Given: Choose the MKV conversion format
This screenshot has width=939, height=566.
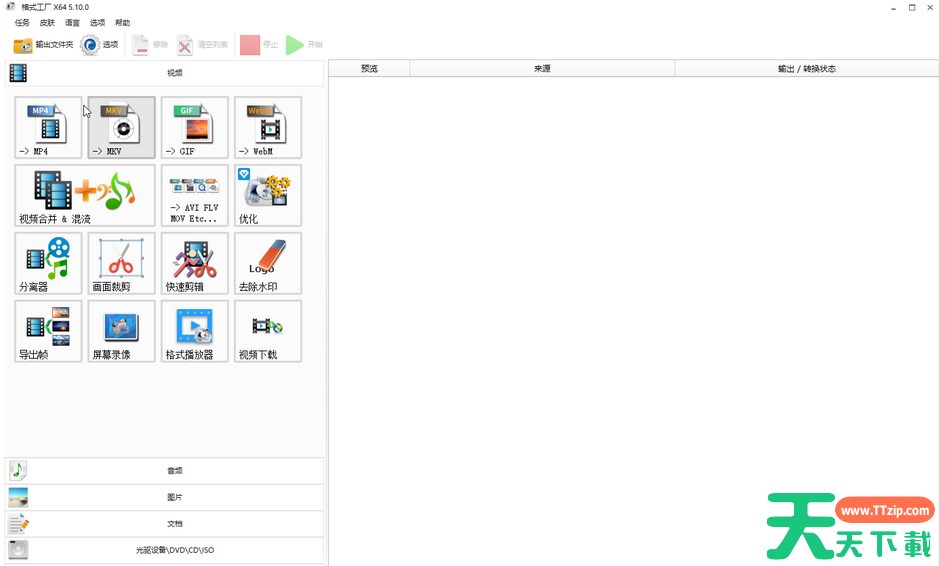Looking at the screenshot, I should (121, 127).
